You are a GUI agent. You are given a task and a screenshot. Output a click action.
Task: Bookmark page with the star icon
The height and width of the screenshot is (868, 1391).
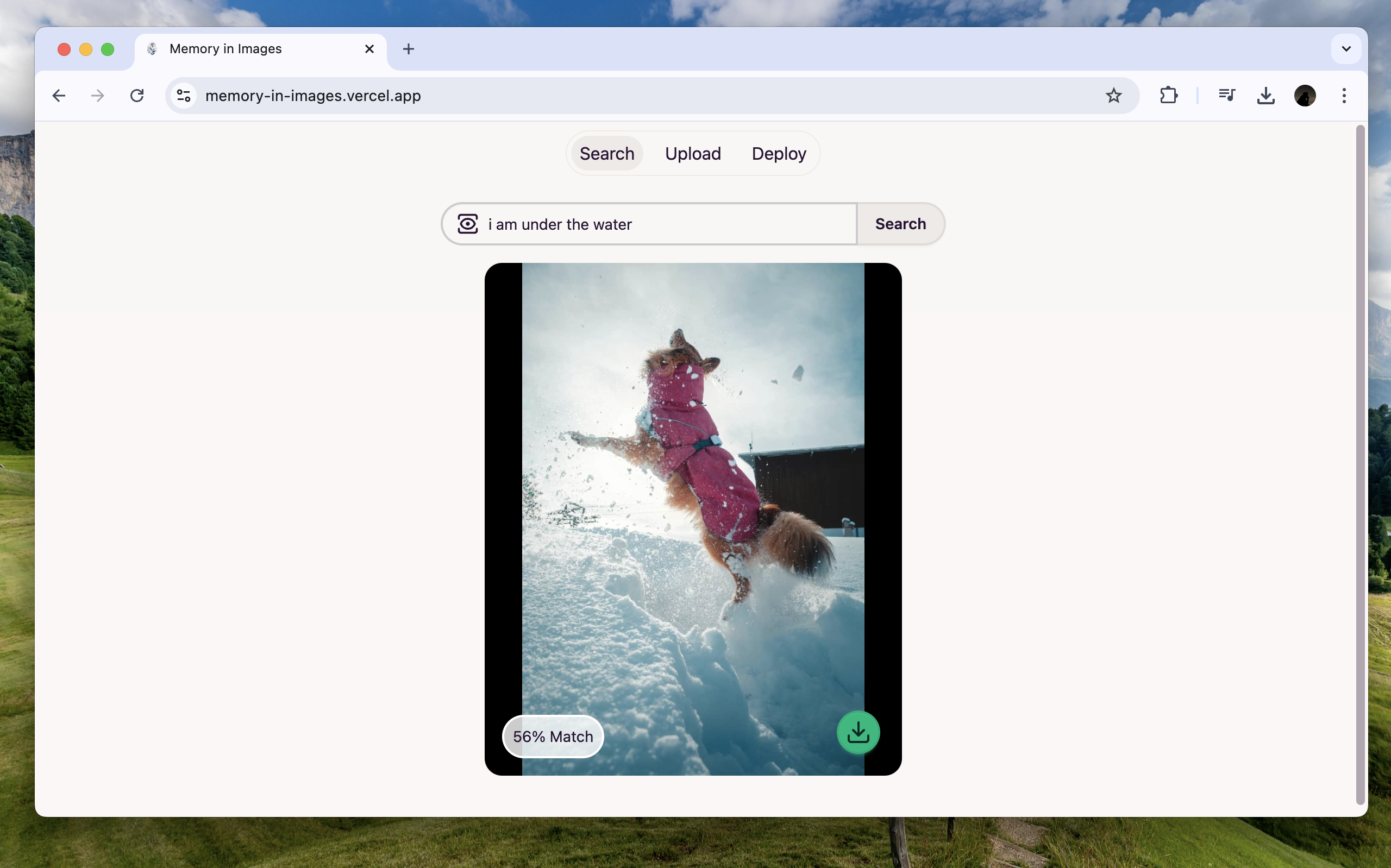1113,95
